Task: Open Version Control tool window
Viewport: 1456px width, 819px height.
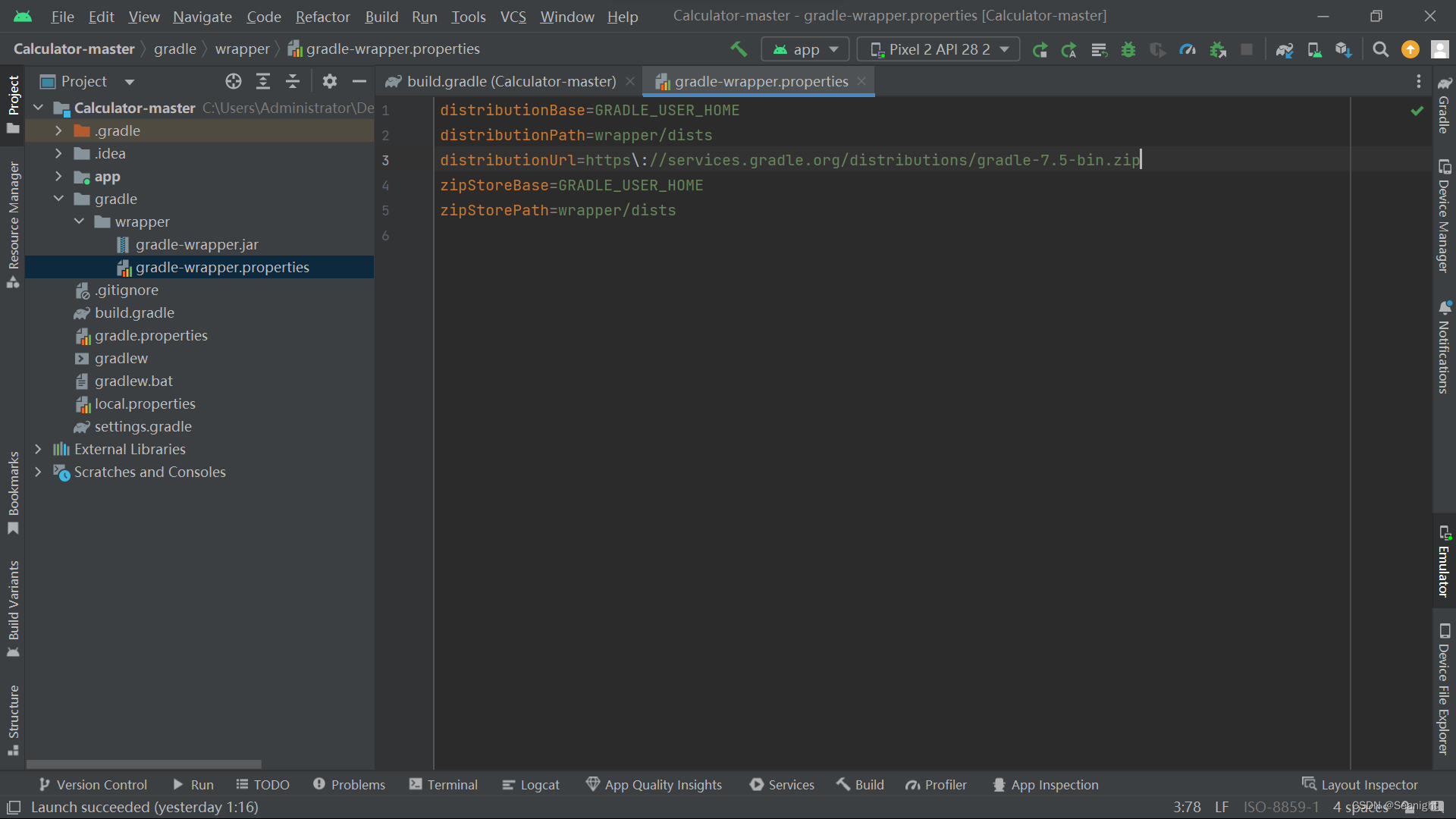Action: click(x=93, y=785)
